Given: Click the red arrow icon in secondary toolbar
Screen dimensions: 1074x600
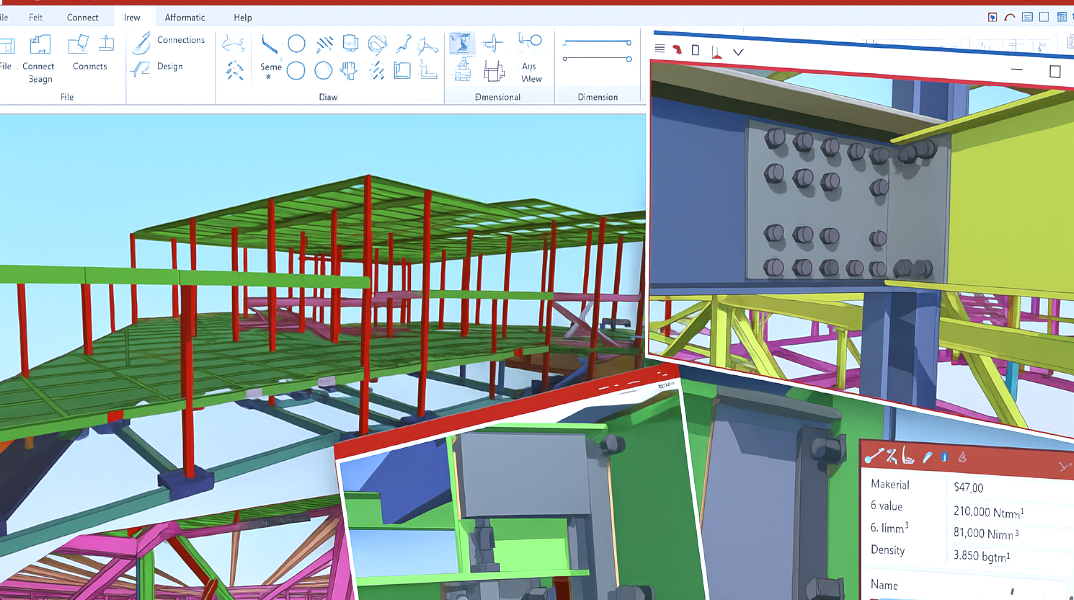Looking at the screenshot, I should pyautogui.click(x=677, y=49).
